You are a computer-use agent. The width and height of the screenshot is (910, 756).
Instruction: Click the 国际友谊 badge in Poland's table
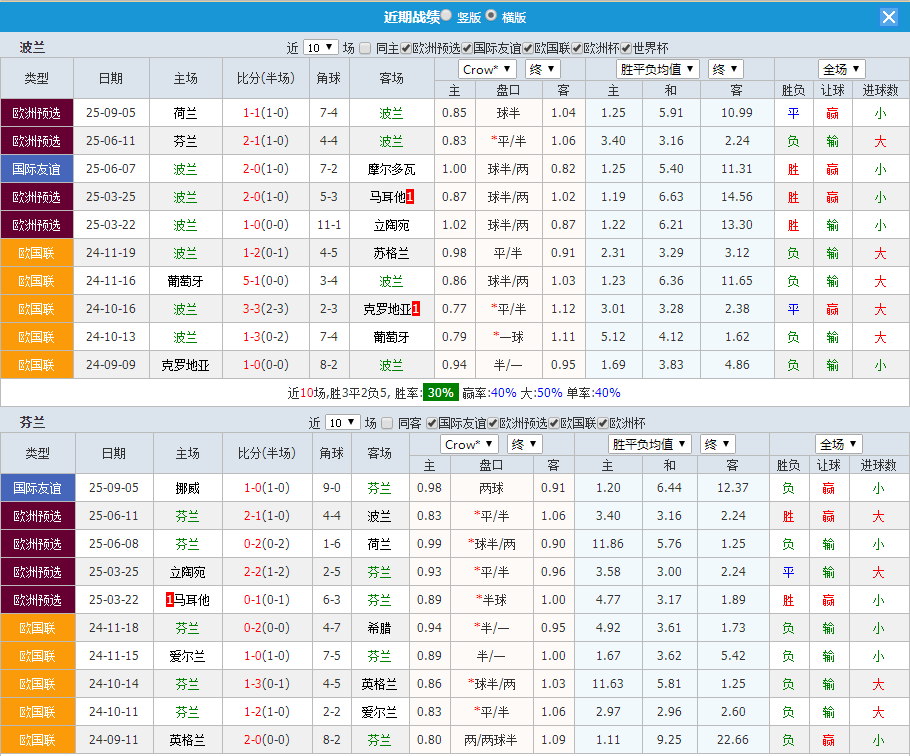(37, 169)
